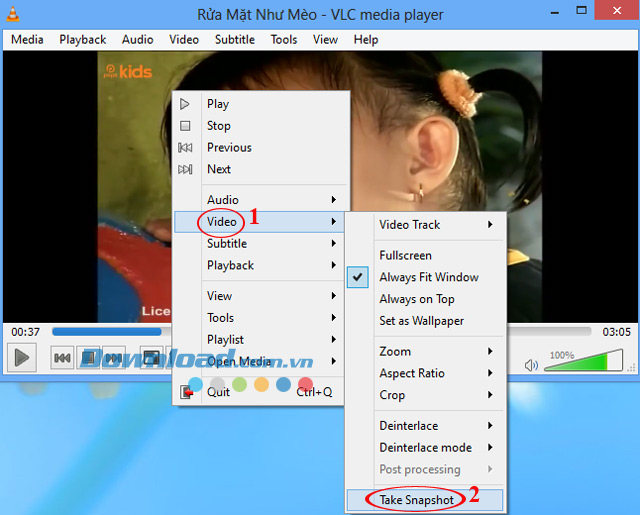Click the Play icon in context menu
The height and width of the screenshot is (515, 640).
(184, 104)
